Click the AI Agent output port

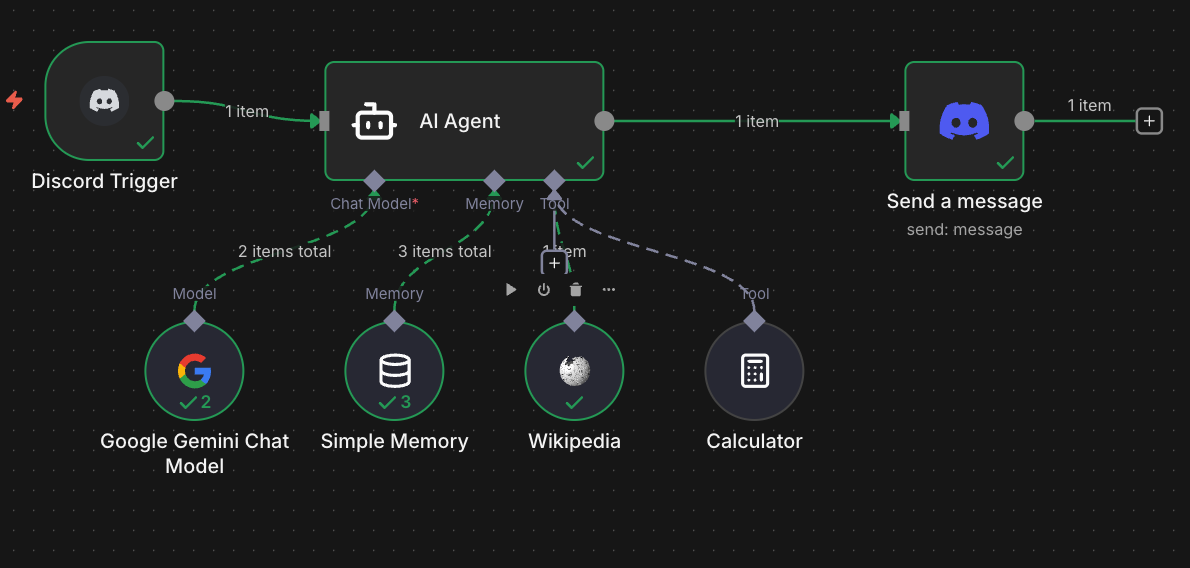(x=604, y=121)
